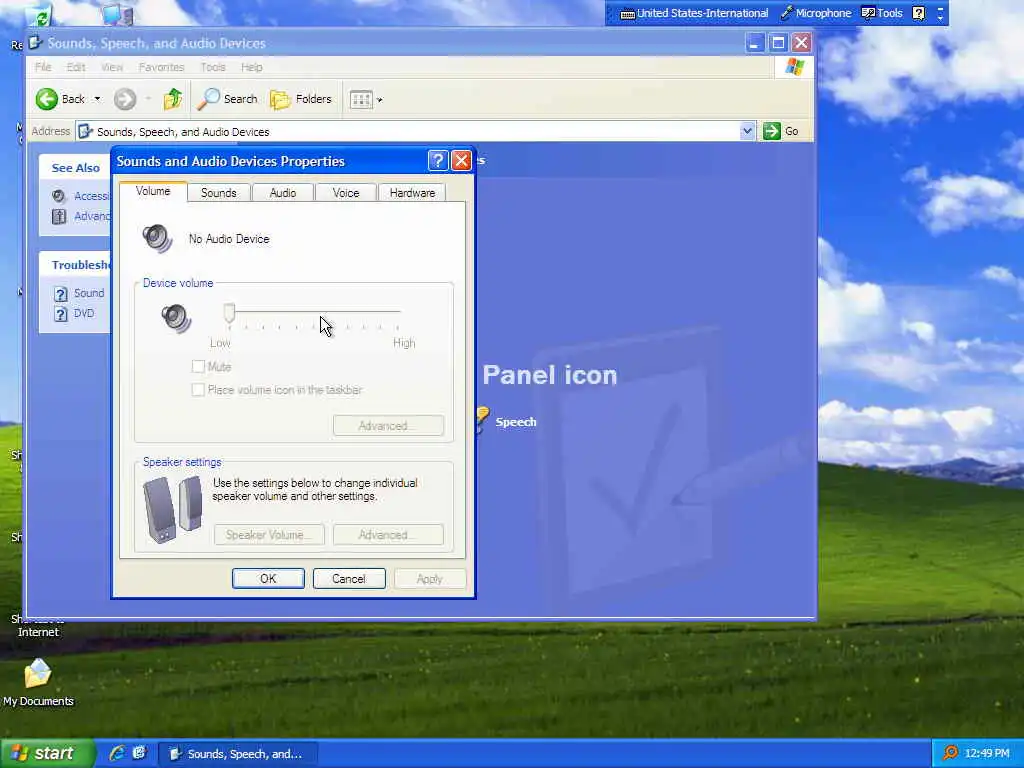
Task: Open the Views icon in toolbar
Action: point(361,99)
